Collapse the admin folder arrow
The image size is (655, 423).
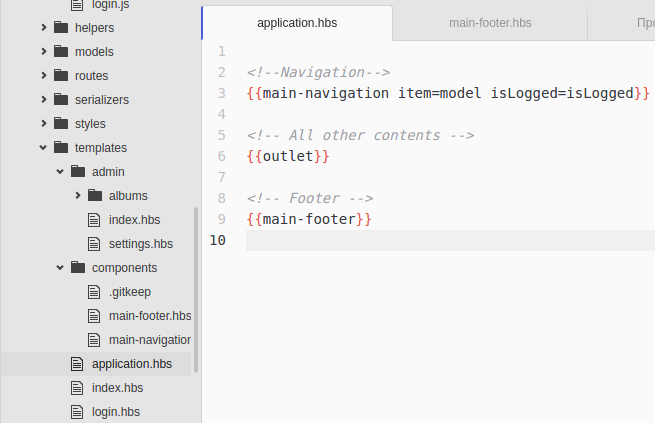click(x=60, y=172)
